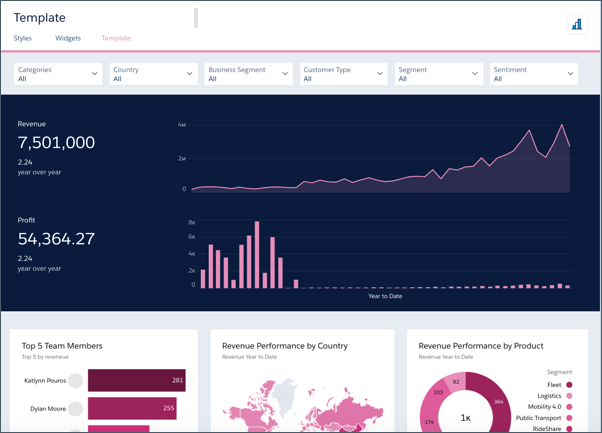Click the Year to Date axis label
The height and width of the screenshot is (433, 602).
tap(385, 296)
